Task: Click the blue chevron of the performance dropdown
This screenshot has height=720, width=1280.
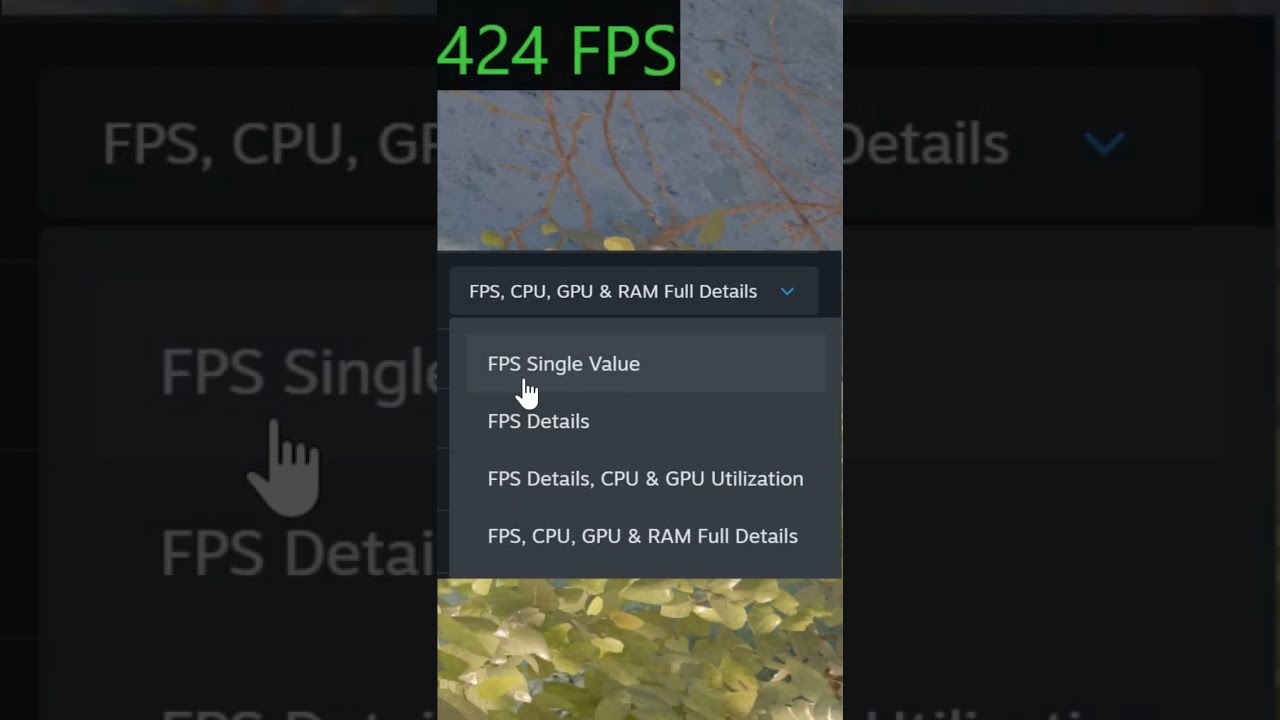Action: pyautogui.click(x=787, y=292)
